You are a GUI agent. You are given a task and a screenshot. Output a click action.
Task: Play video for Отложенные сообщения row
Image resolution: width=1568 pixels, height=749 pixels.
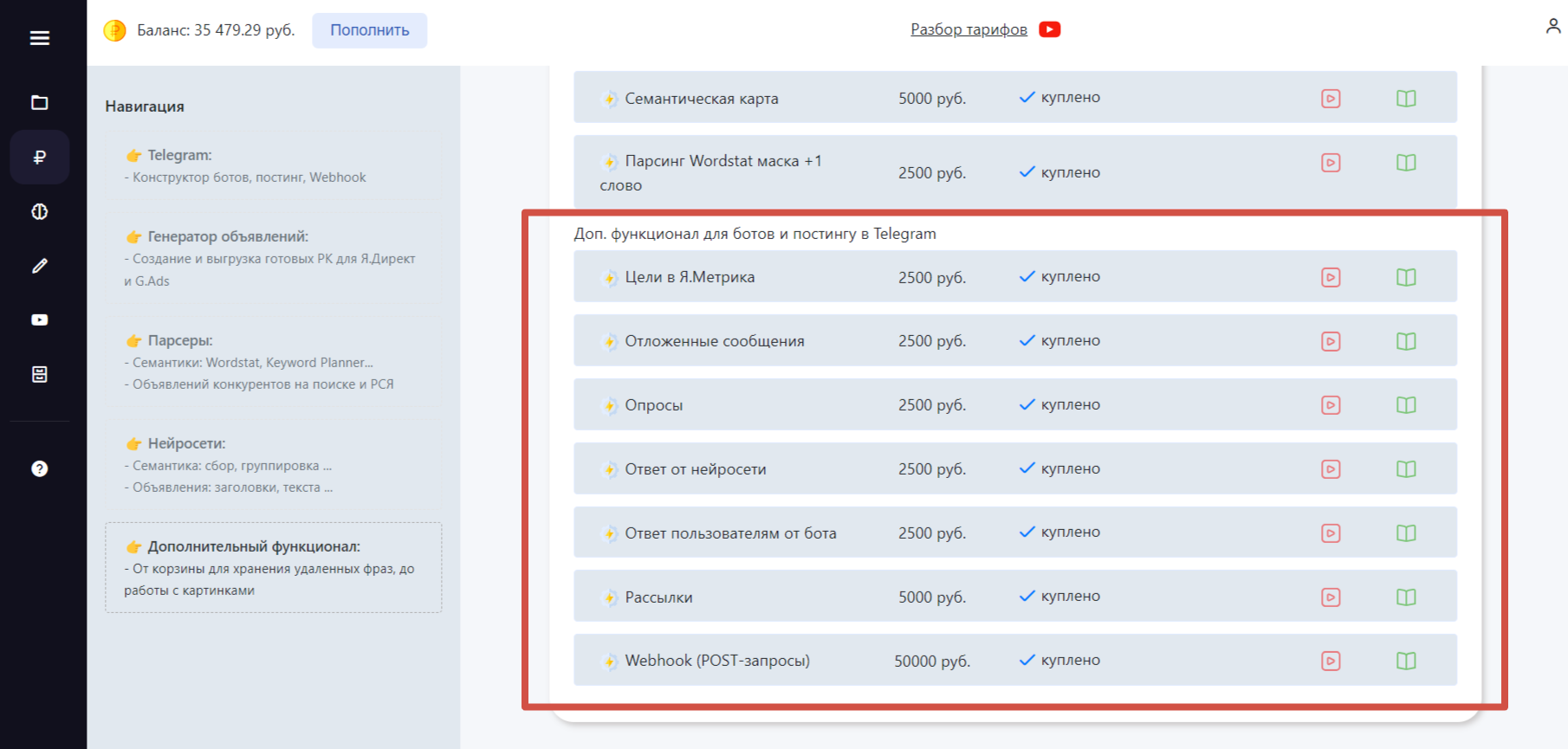coord(1331,341)
